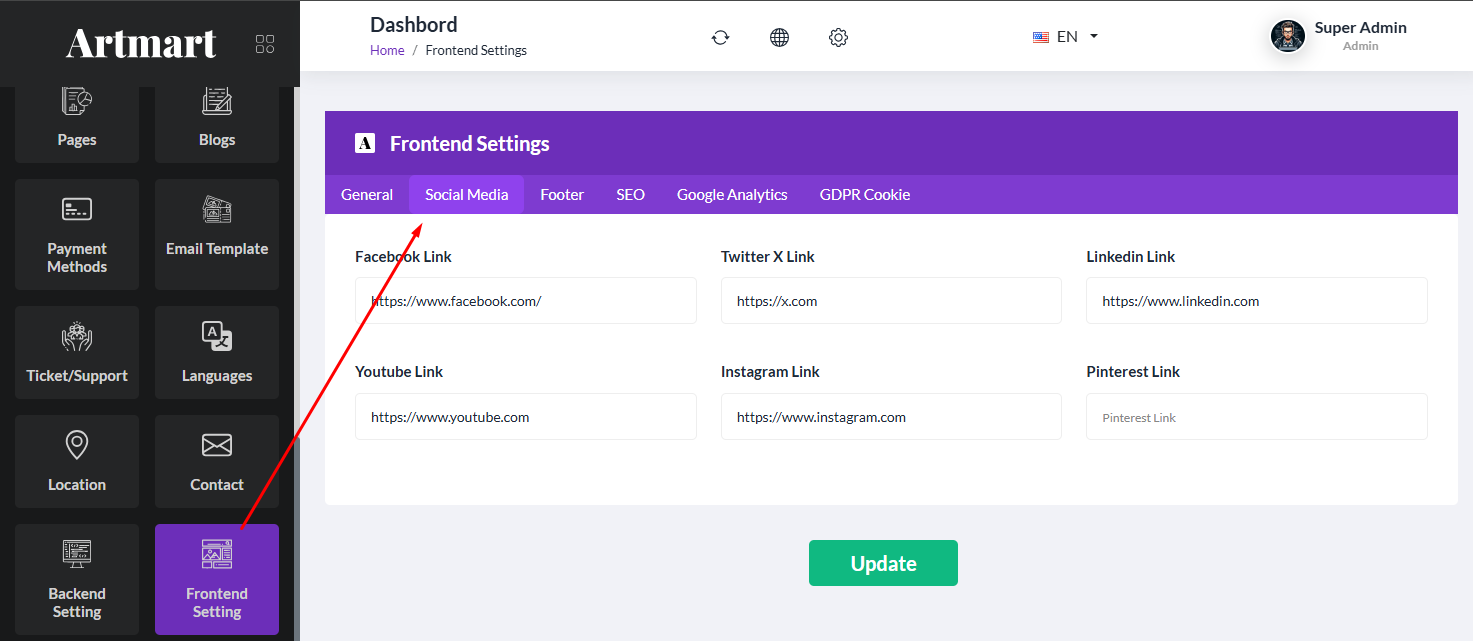Follow the Home breadcrumb link
The image size is (1473, 641).
387,51
